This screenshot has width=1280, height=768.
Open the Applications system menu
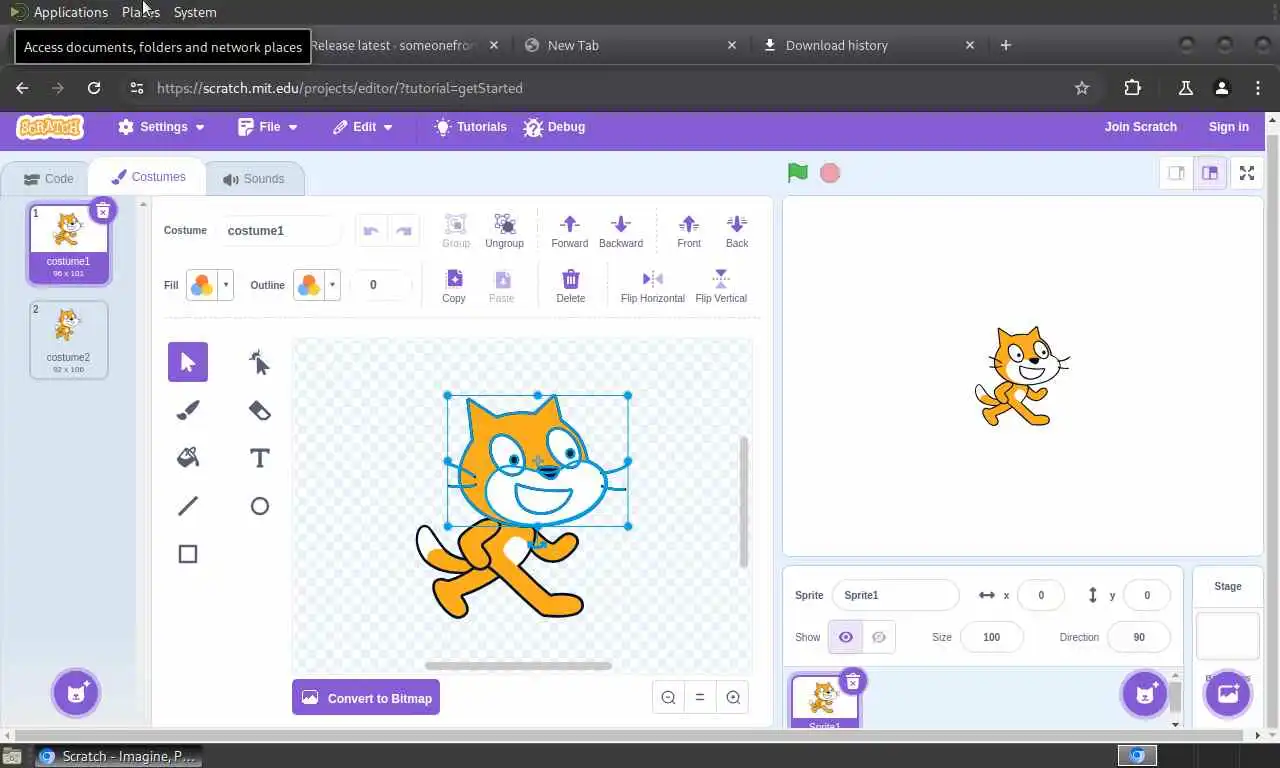(x=58, y=12)
